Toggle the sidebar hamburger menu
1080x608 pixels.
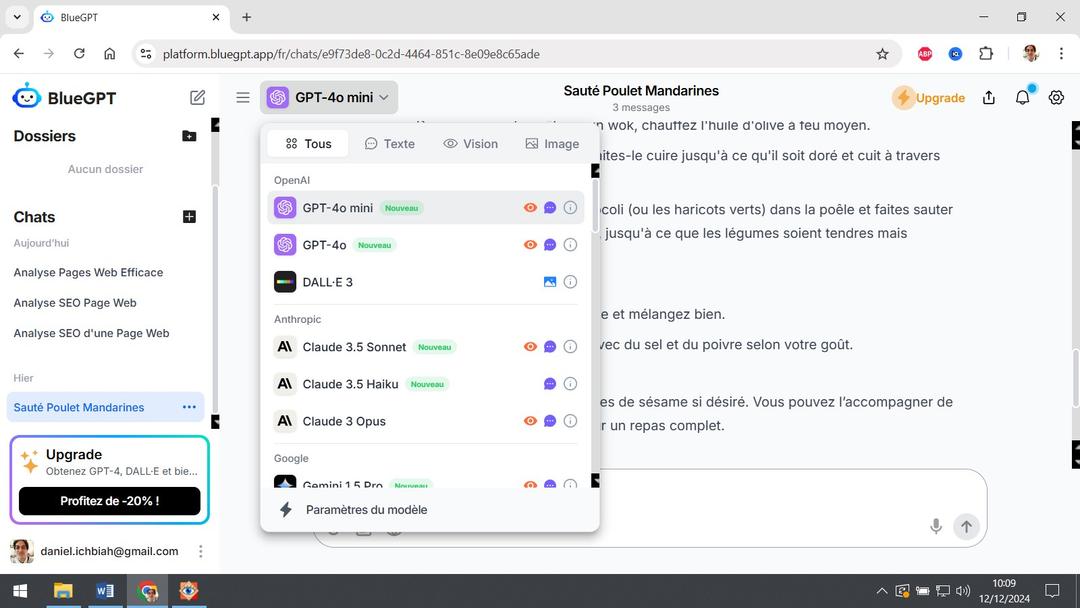[242, 98]
